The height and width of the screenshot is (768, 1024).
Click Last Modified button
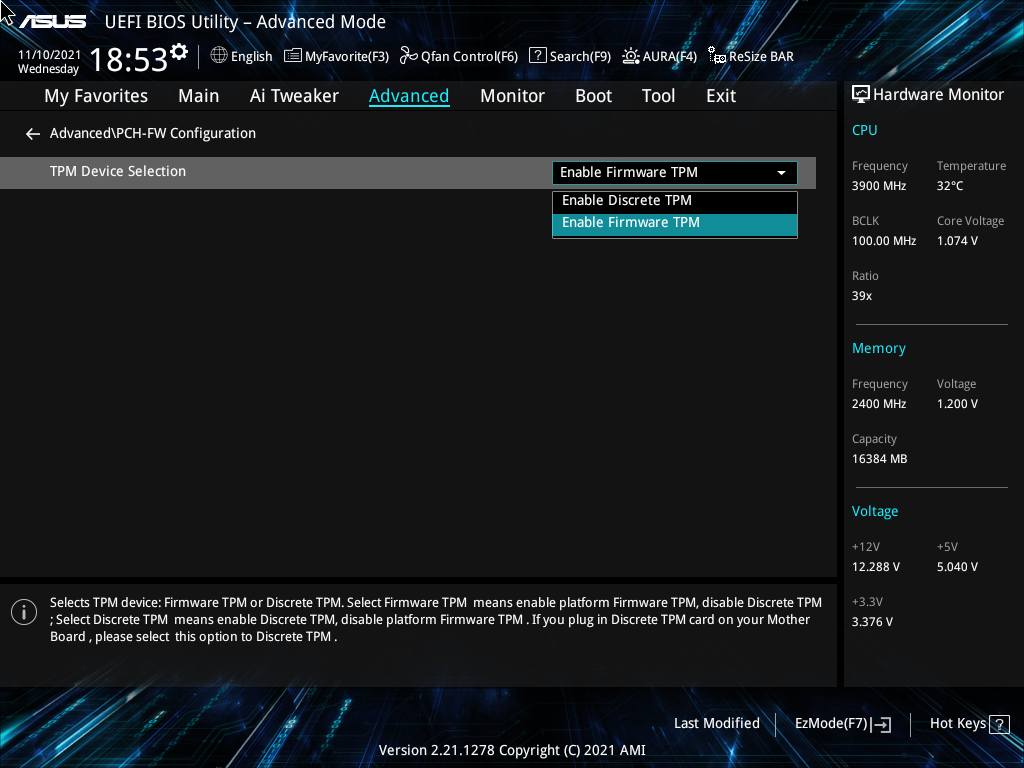(x=716, y=724)
